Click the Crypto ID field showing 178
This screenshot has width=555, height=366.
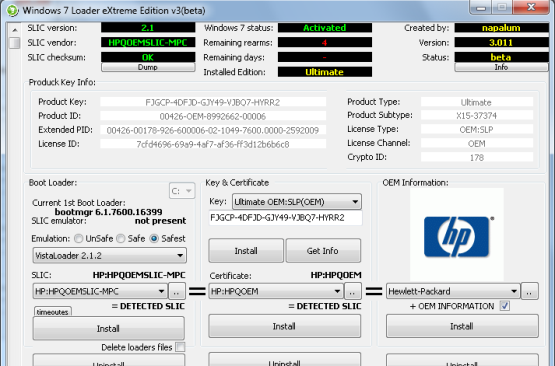(477, 158)
